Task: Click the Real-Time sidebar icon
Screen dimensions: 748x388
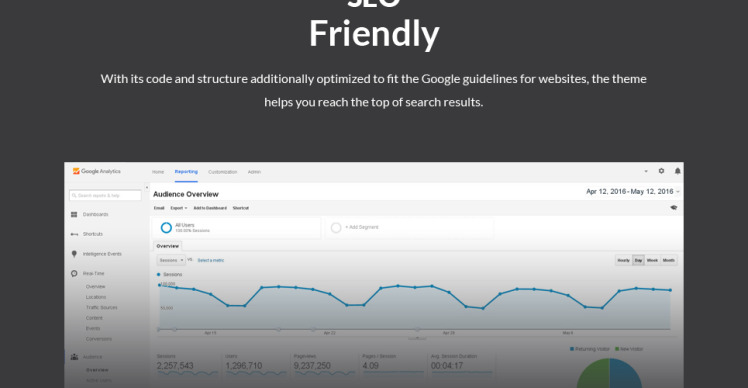Action: tap(74, 273)
